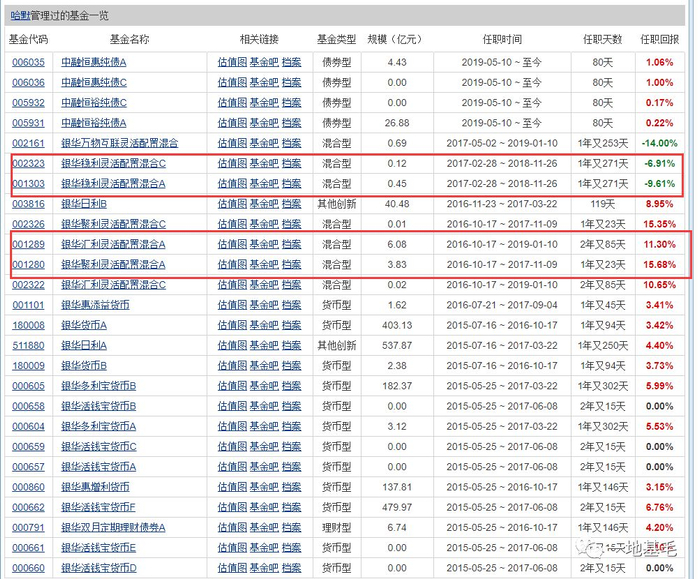Open fund 银华汇利灵活配置混合C link

[113, 285]
